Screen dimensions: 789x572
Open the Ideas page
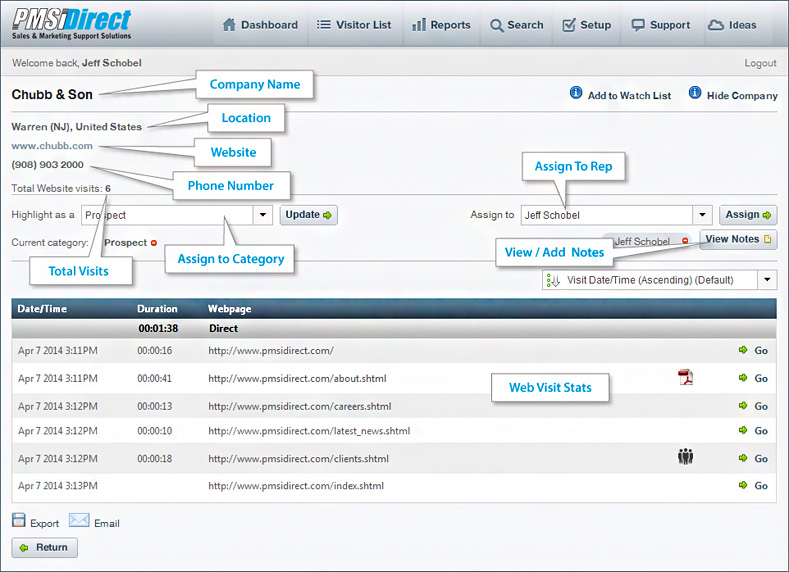(x=732, y=25)
